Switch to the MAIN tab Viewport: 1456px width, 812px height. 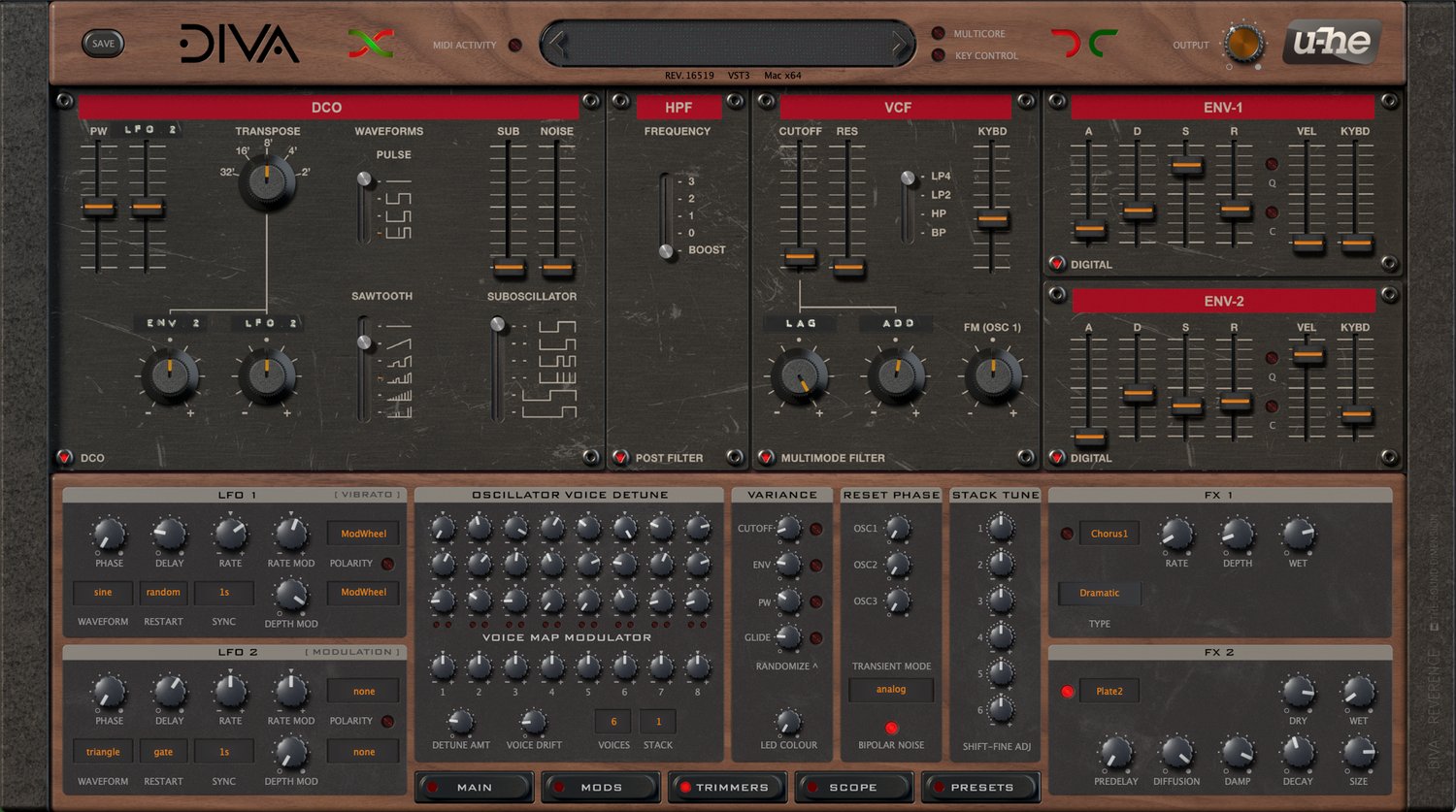475,787
